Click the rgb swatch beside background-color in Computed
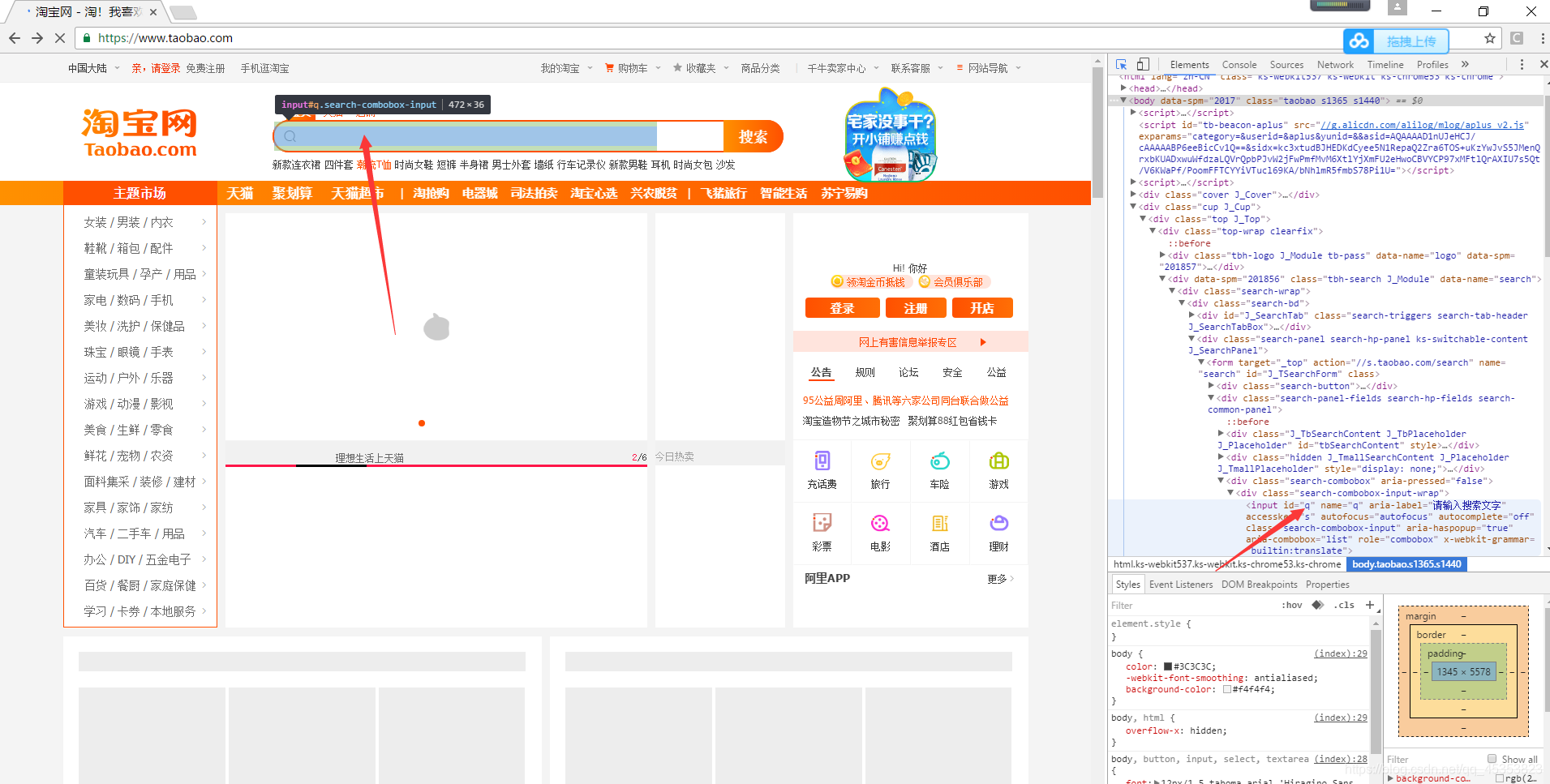1550x784 pixels. click(x=1500, y=778)
